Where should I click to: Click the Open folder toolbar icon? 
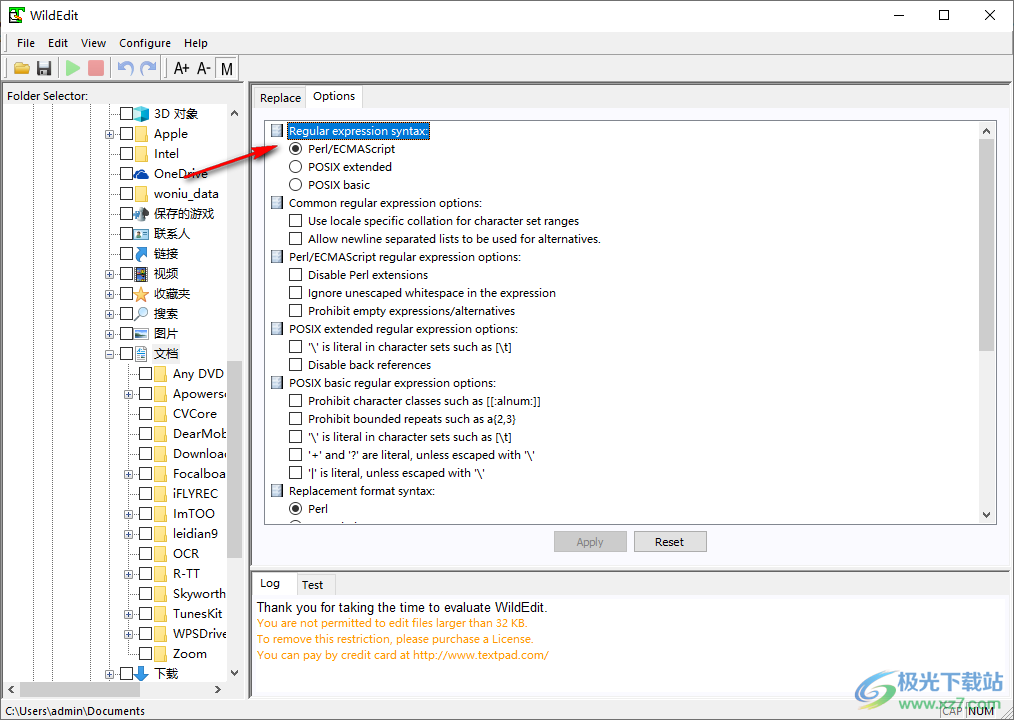click(21, 68)
